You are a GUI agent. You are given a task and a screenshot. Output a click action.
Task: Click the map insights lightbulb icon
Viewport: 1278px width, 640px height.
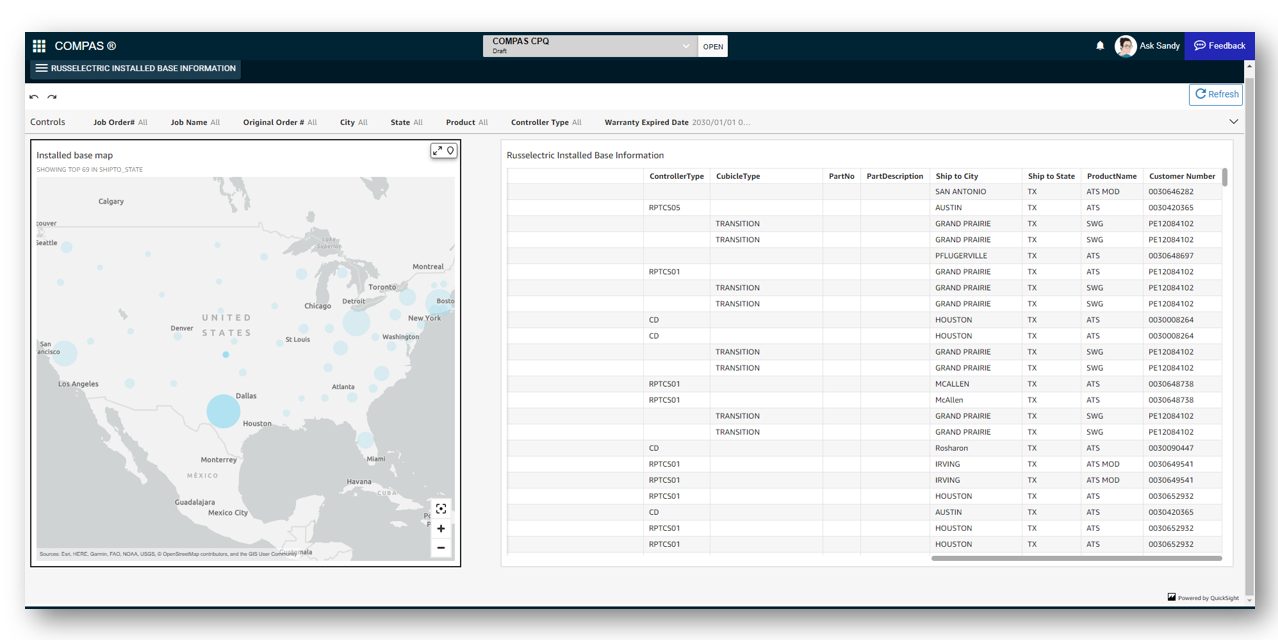coord(450,150)
